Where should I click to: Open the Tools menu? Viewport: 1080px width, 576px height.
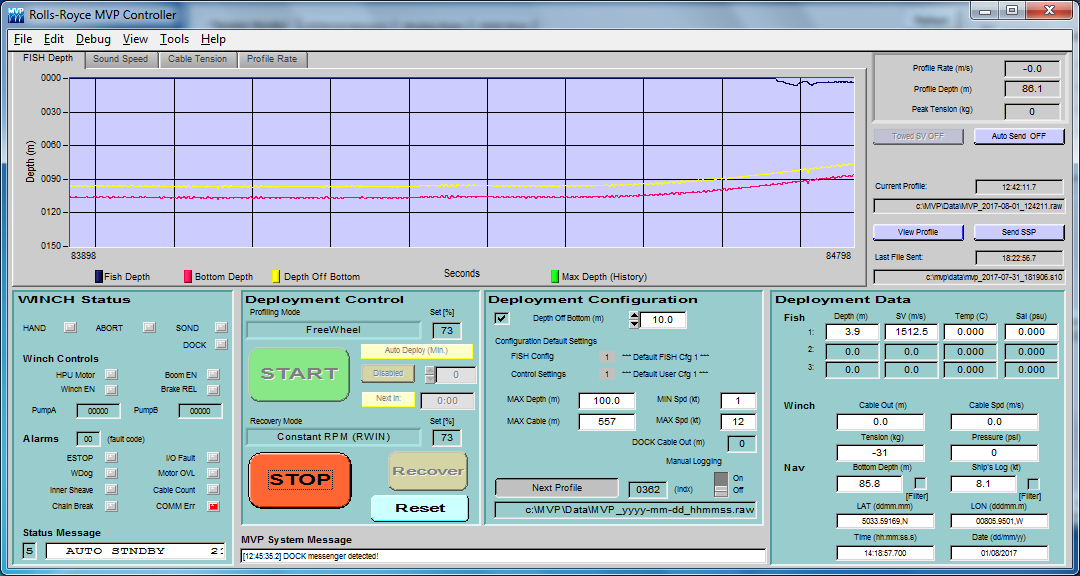[x=174, y=39]
